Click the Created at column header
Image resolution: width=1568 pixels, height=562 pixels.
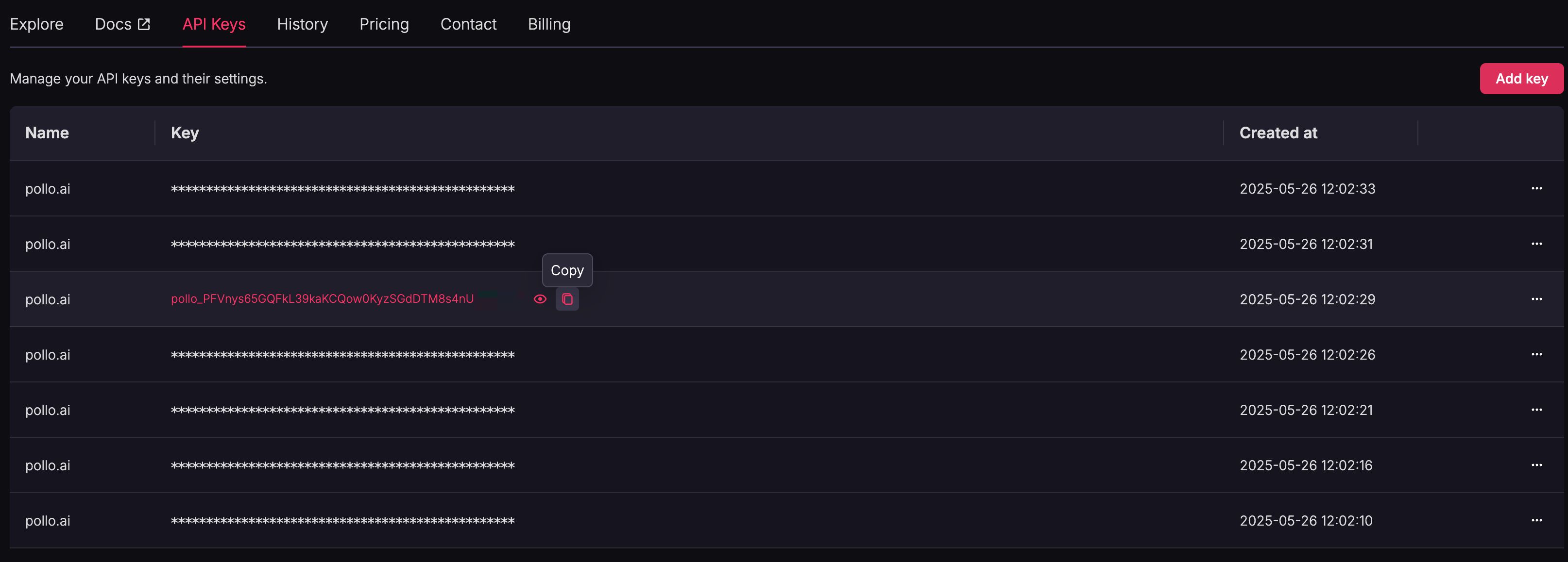(x=1278, y=133)
